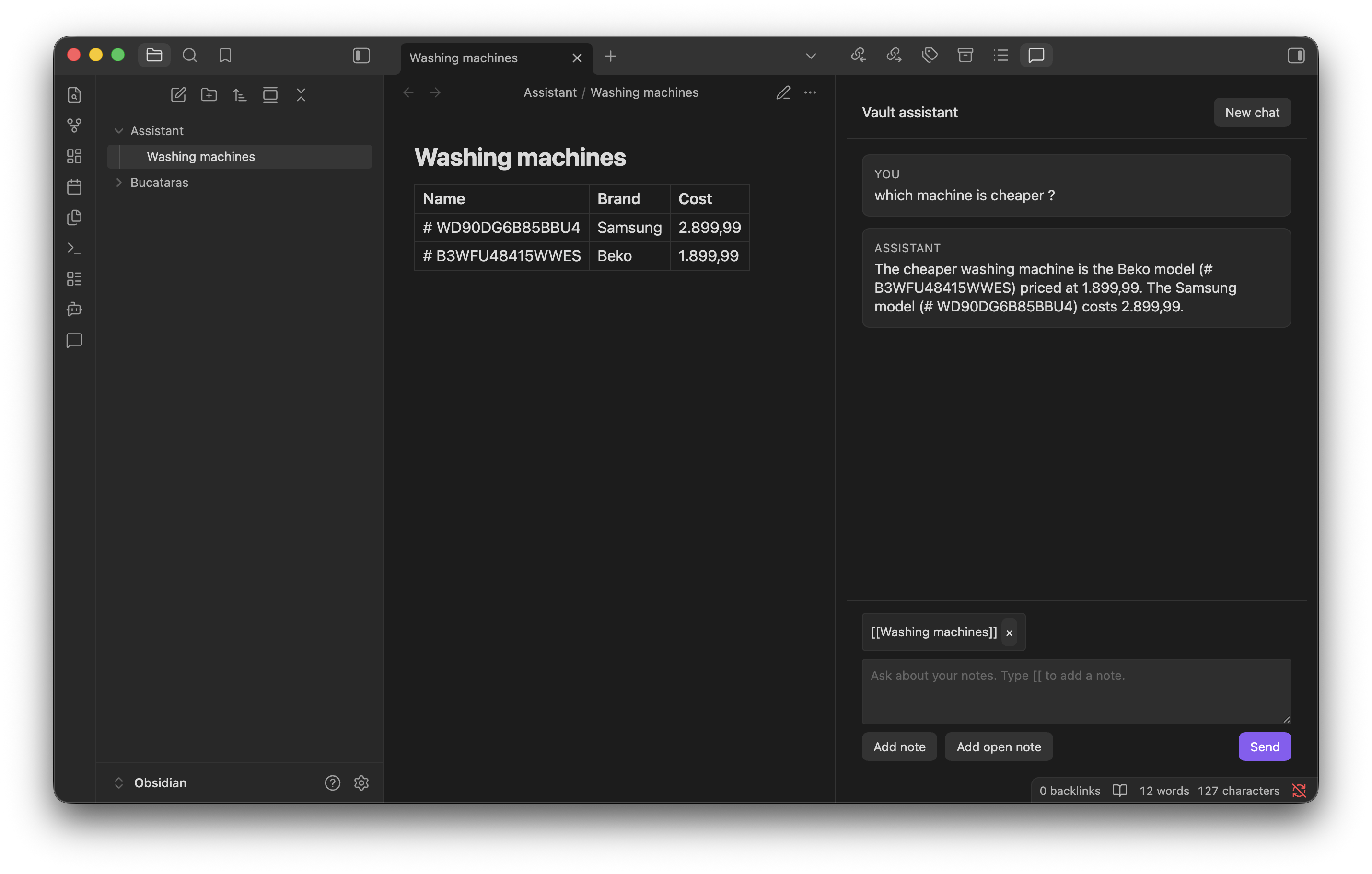
Task: Navigate back in note history
Action: point(408,92)
